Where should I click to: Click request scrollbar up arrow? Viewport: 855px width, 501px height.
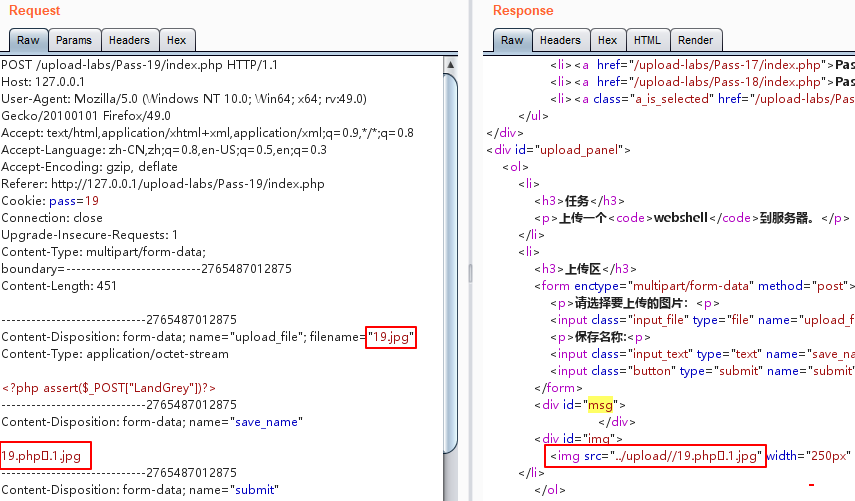click(x=450, y=64)
